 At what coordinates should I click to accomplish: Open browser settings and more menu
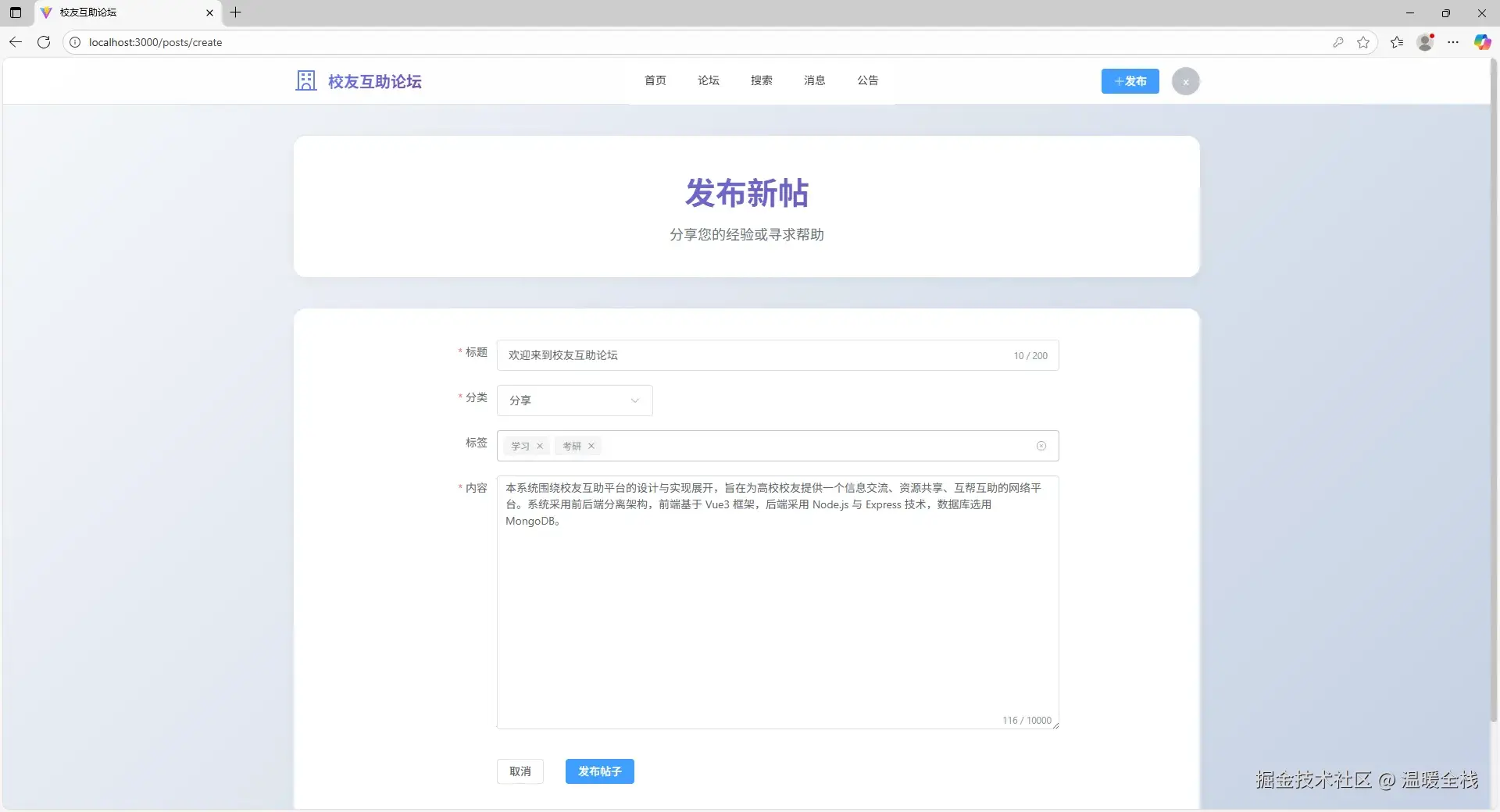1453,42
